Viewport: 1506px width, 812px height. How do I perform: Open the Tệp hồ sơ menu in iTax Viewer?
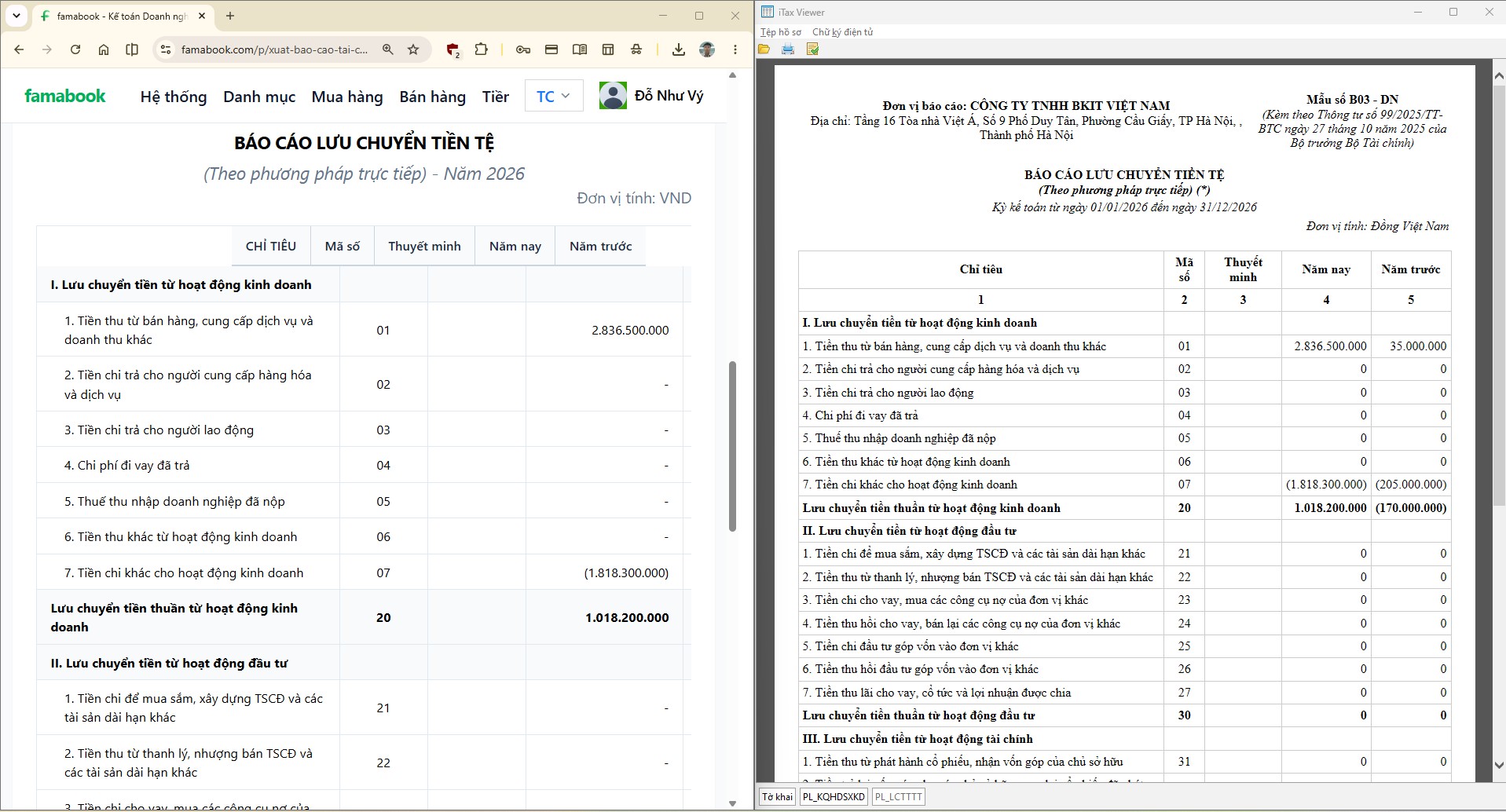tap(781, 32)
